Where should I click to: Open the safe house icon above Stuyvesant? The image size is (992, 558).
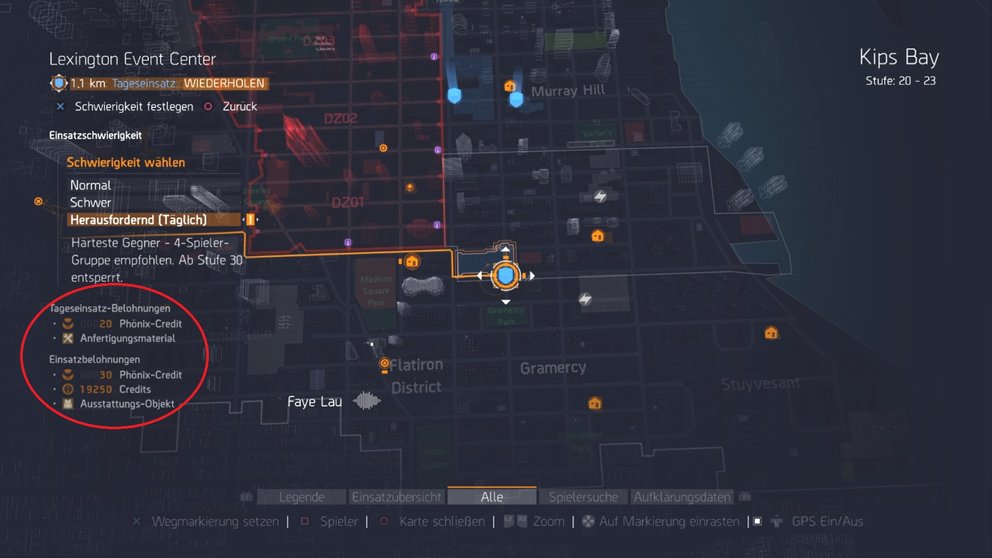(771, 333)
